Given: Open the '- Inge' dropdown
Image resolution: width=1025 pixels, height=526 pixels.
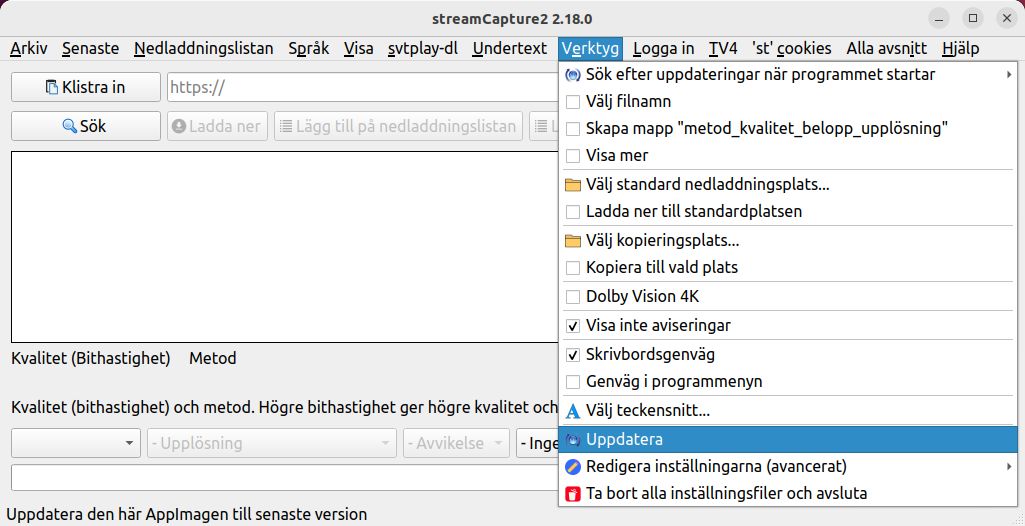Looking at the screenshot, I should click(x=537, y=444).
